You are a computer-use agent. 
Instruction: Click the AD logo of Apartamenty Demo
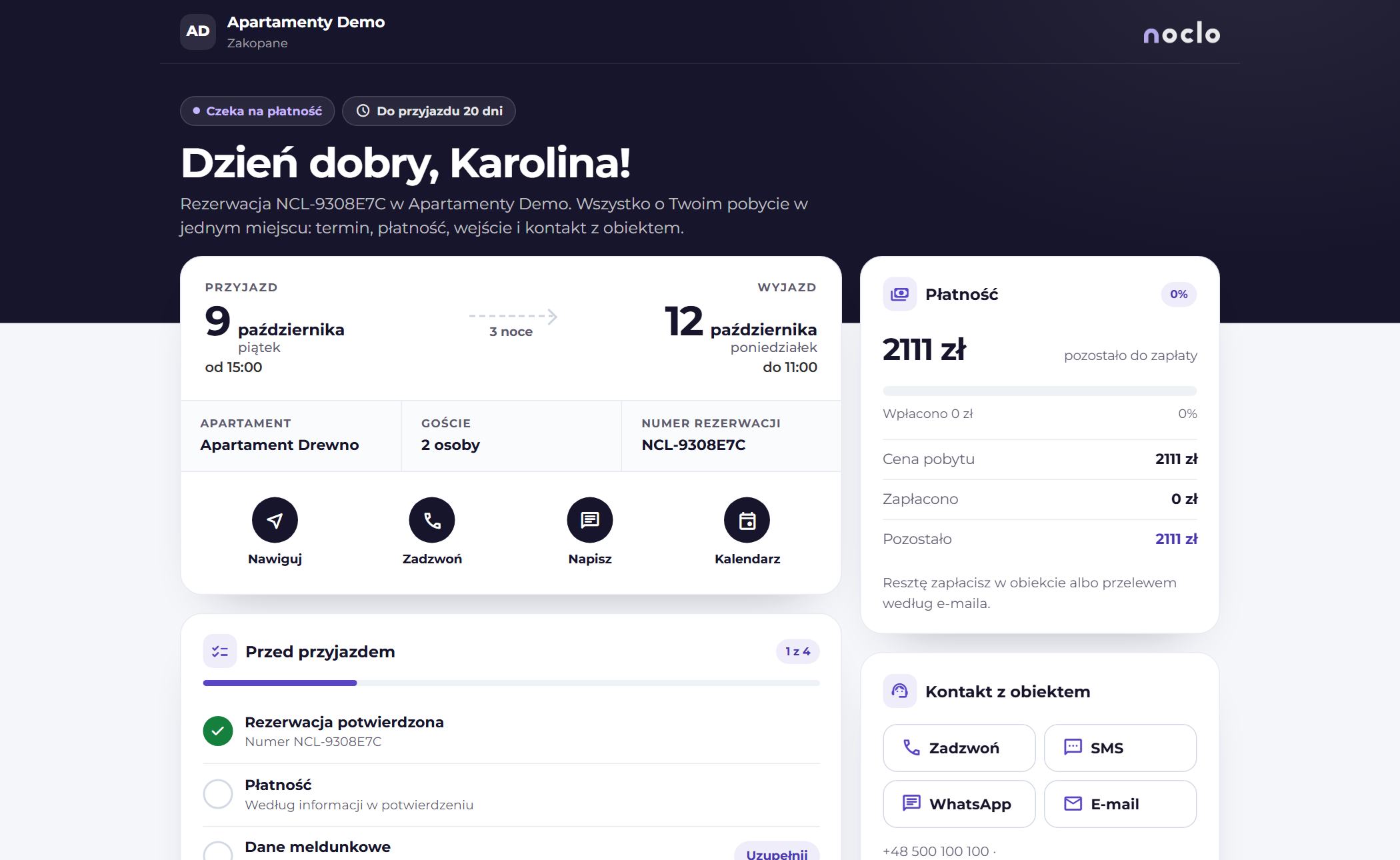(198, 31)
